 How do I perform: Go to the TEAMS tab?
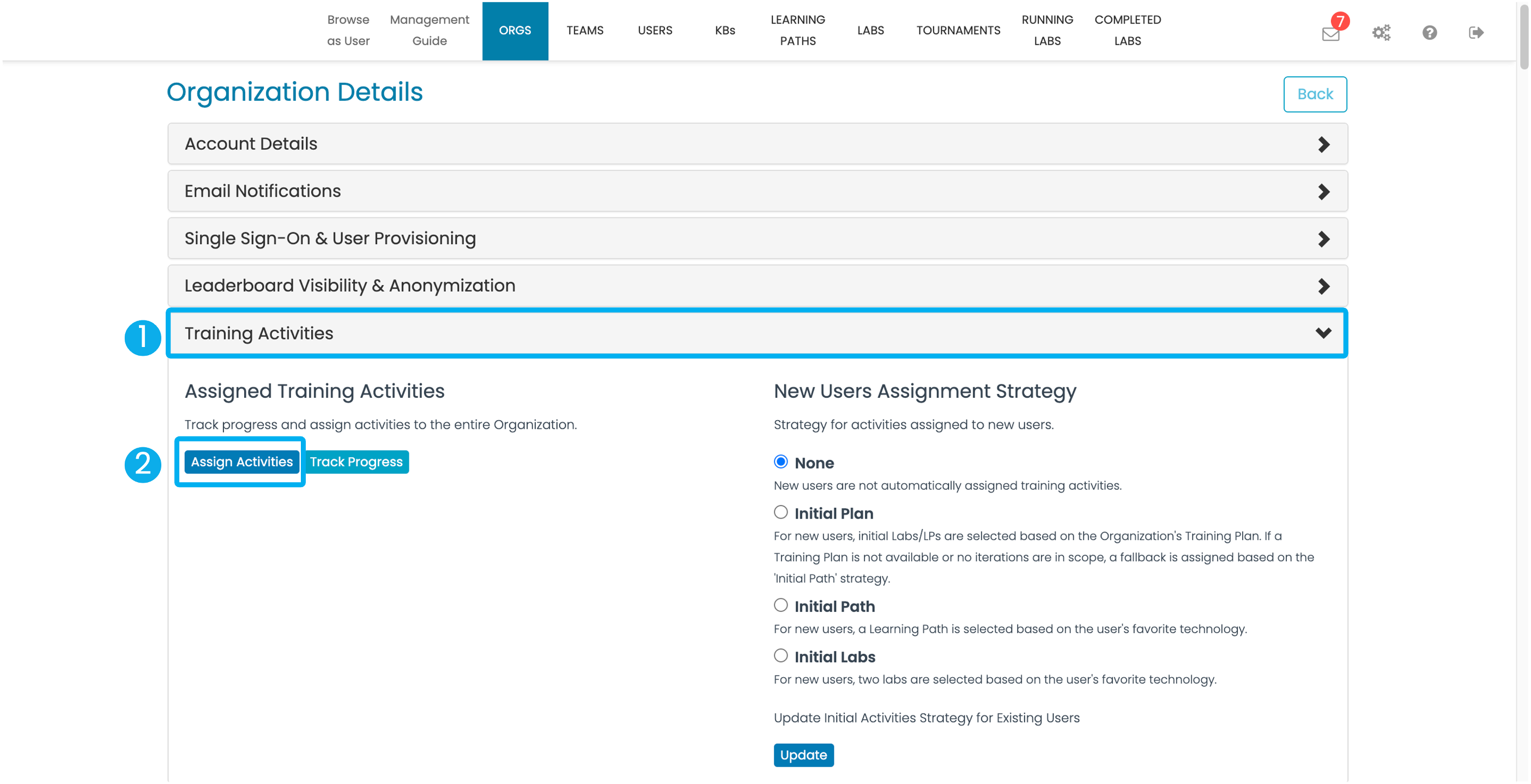click(x=584, y=31)
